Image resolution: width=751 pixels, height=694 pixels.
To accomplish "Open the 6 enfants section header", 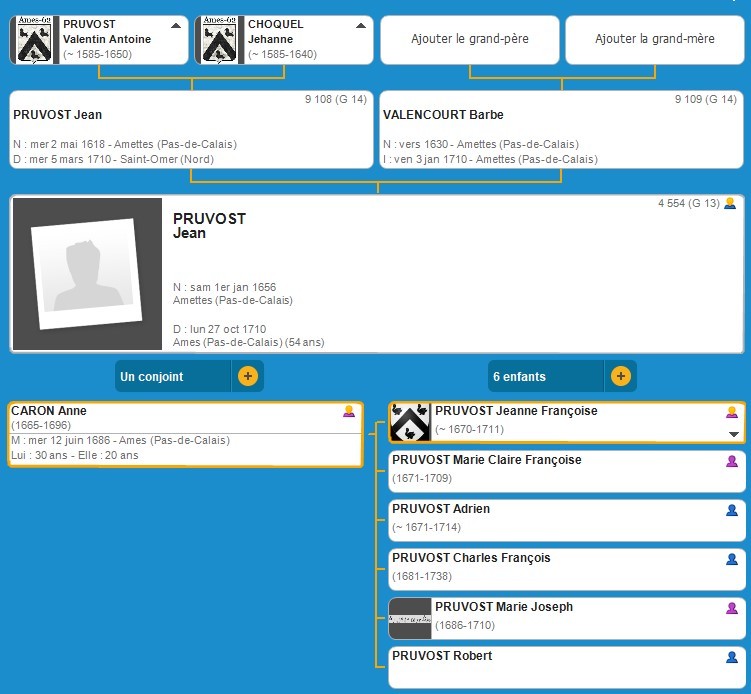I will click(546, 377).
